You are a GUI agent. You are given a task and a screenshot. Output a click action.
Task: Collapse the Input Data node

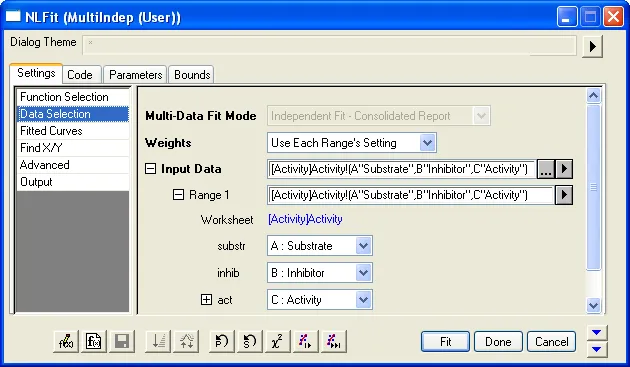pyautogui.click(x=150, y=169)
